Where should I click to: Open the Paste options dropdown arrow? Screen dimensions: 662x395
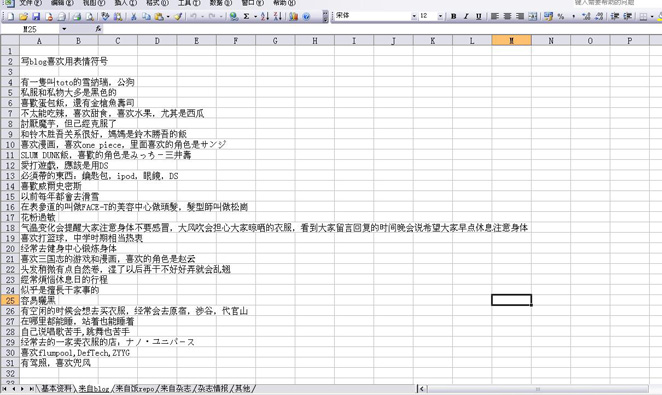(168, 17)
